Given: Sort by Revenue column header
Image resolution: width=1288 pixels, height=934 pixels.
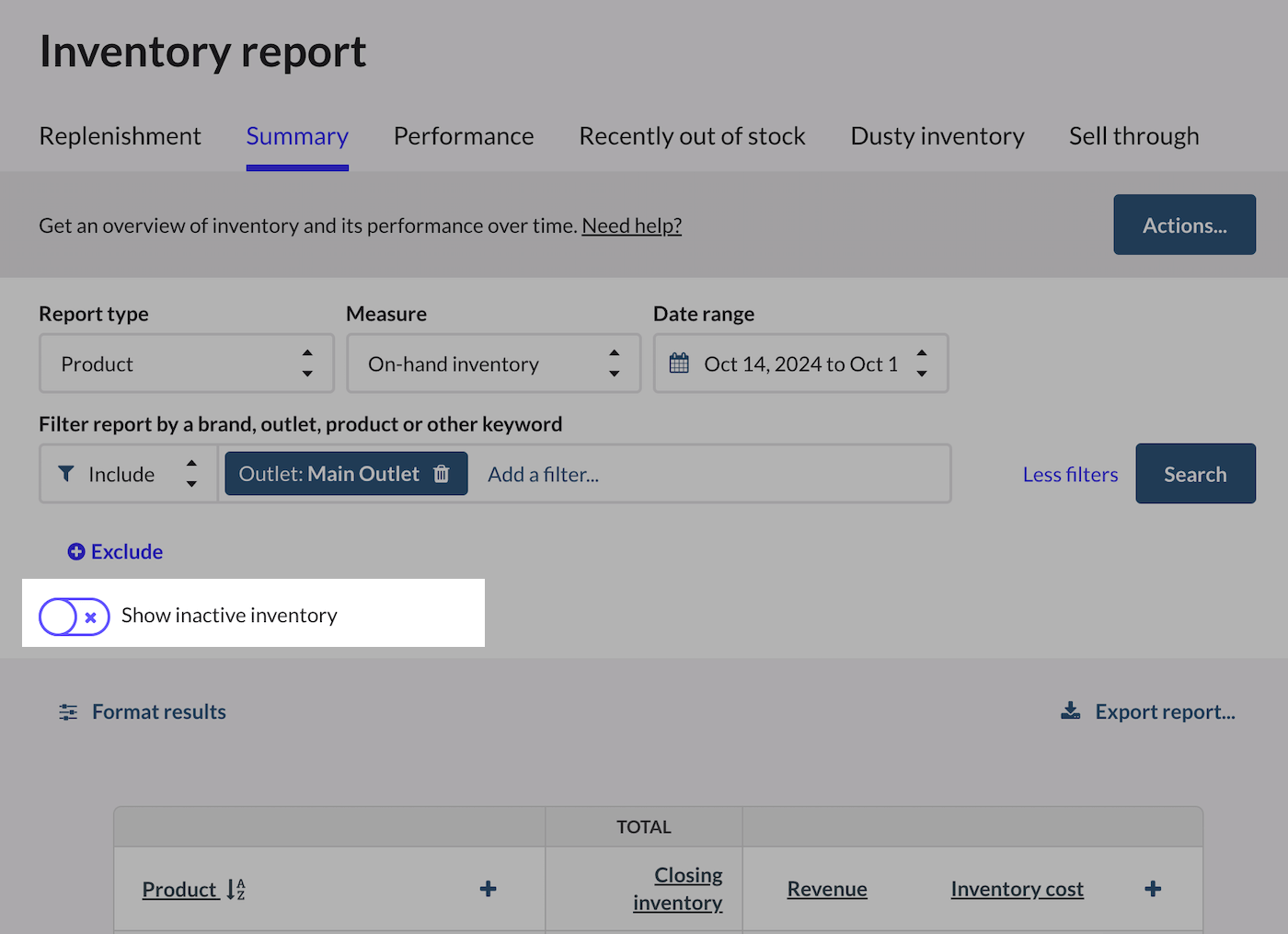Looking at the screenshot, I should click(x=827, y=889).
